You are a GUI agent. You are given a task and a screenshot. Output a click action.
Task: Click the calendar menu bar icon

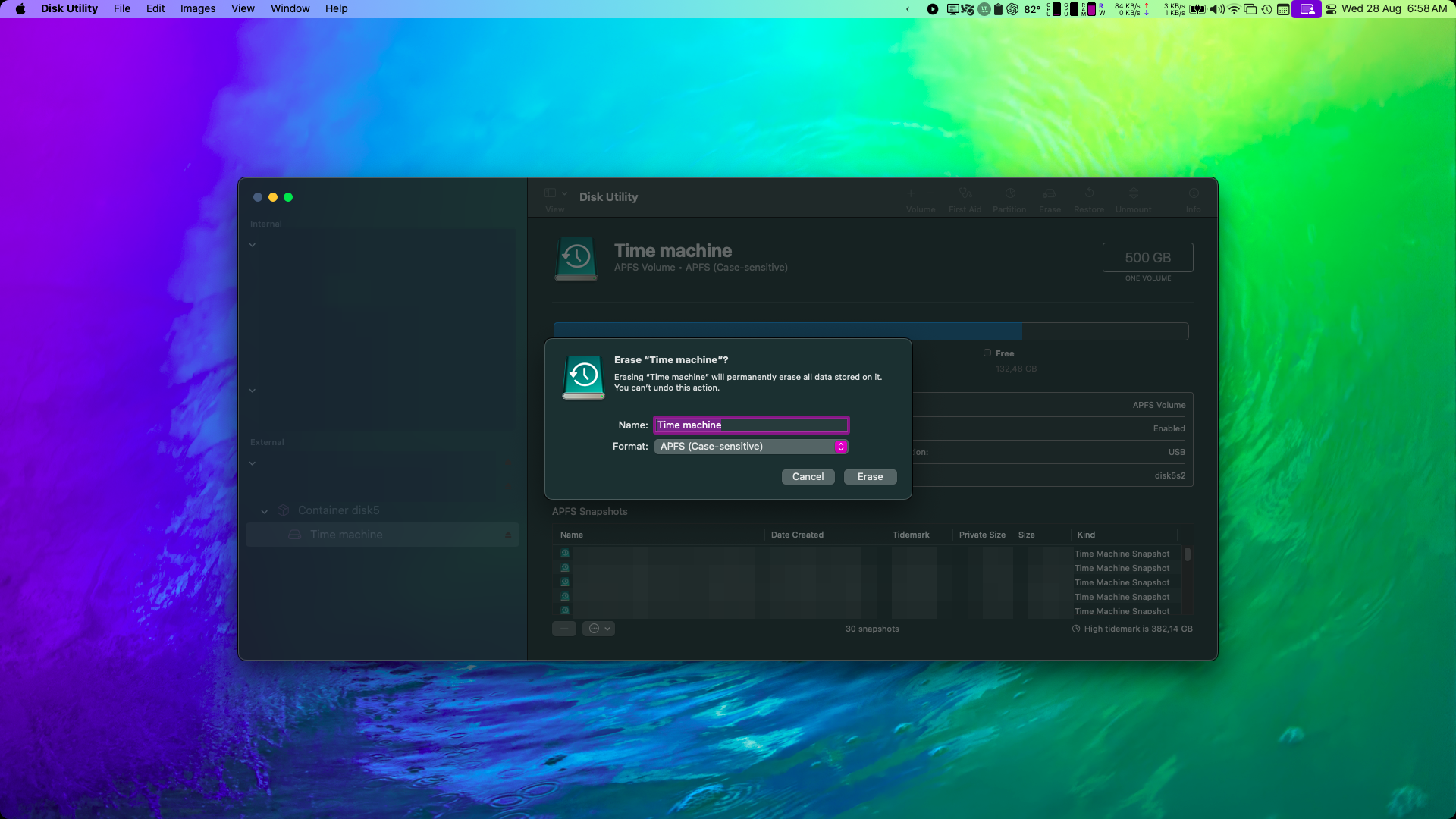(x=1283, y=9)
